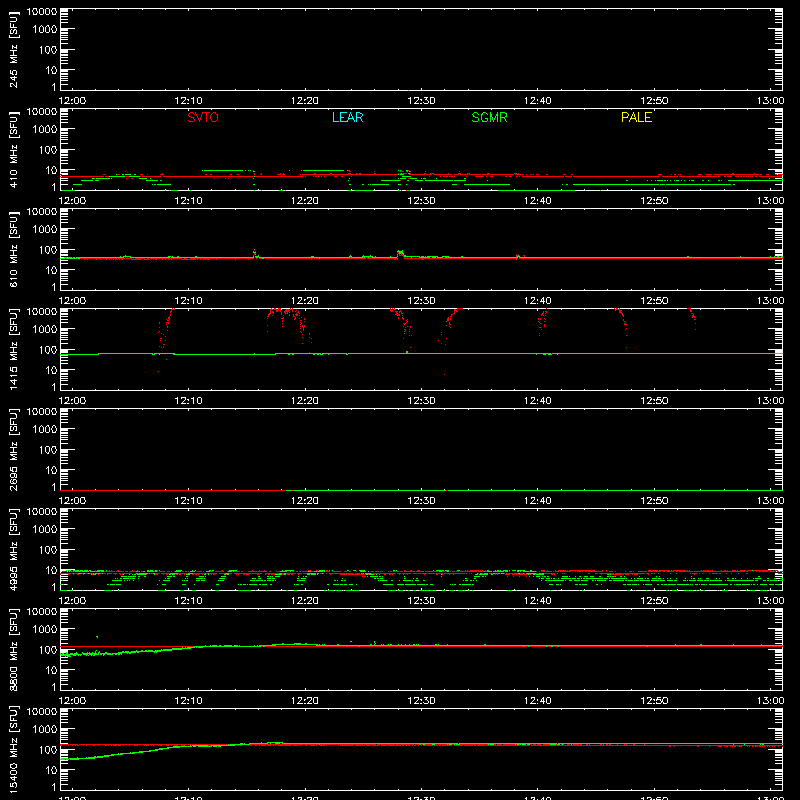Click the 100 y-axis value in 4995 MHz panel

tap(48, 550)
